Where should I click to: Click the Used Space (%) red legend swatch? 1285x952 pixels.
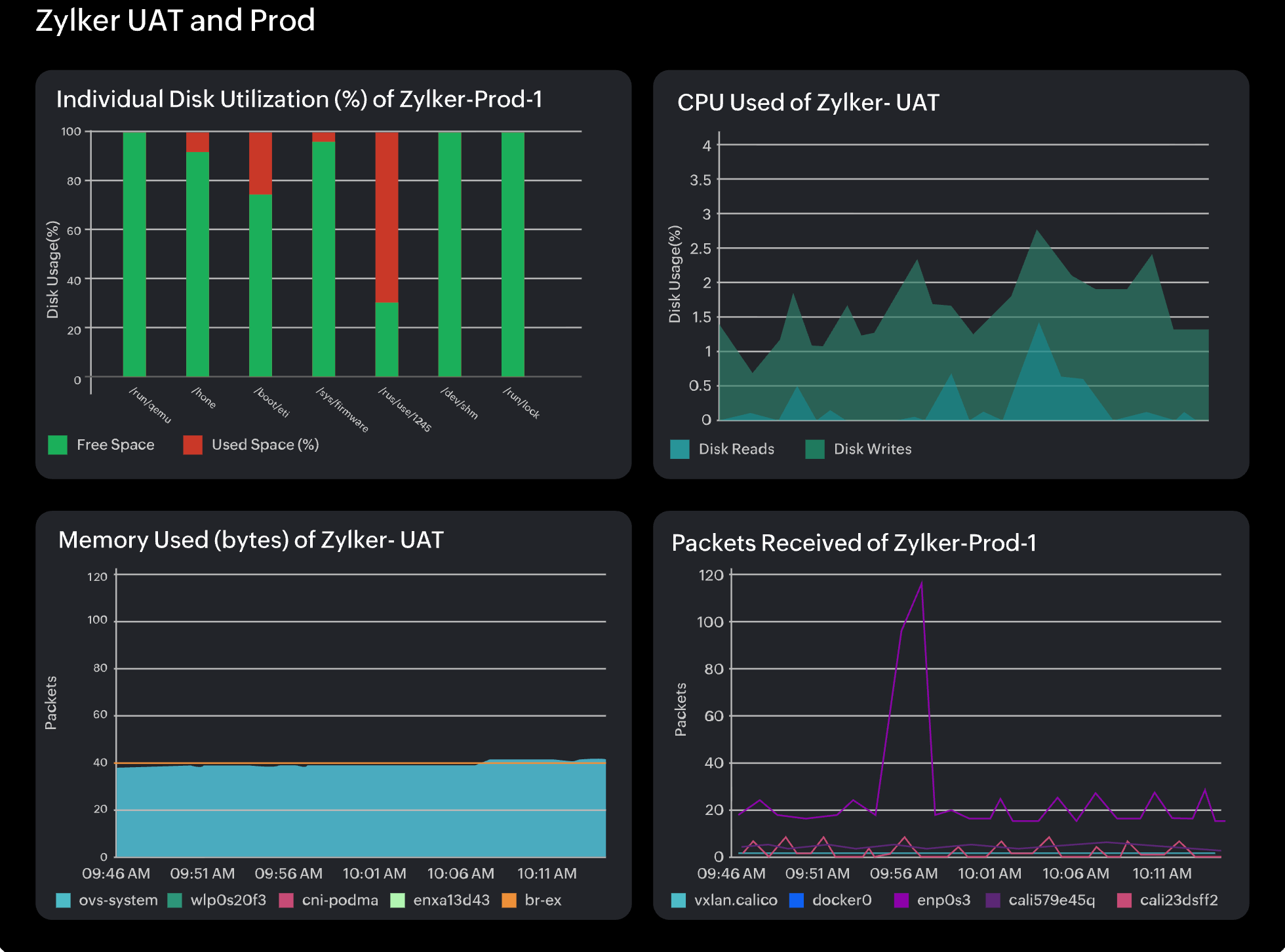[x=193, y=445]
